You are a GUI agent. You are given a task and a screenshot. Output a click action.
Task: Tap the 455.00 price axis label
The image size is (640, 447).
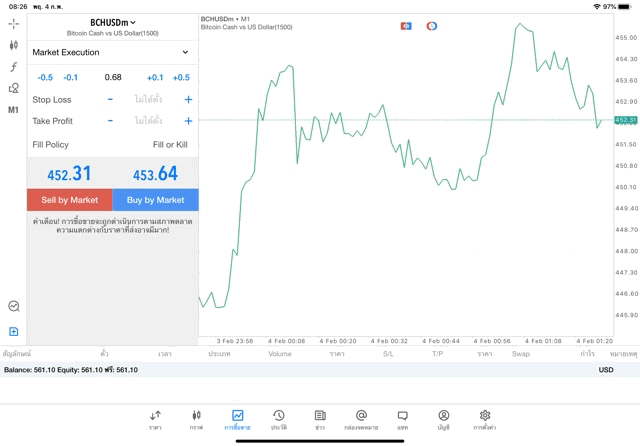626,38
